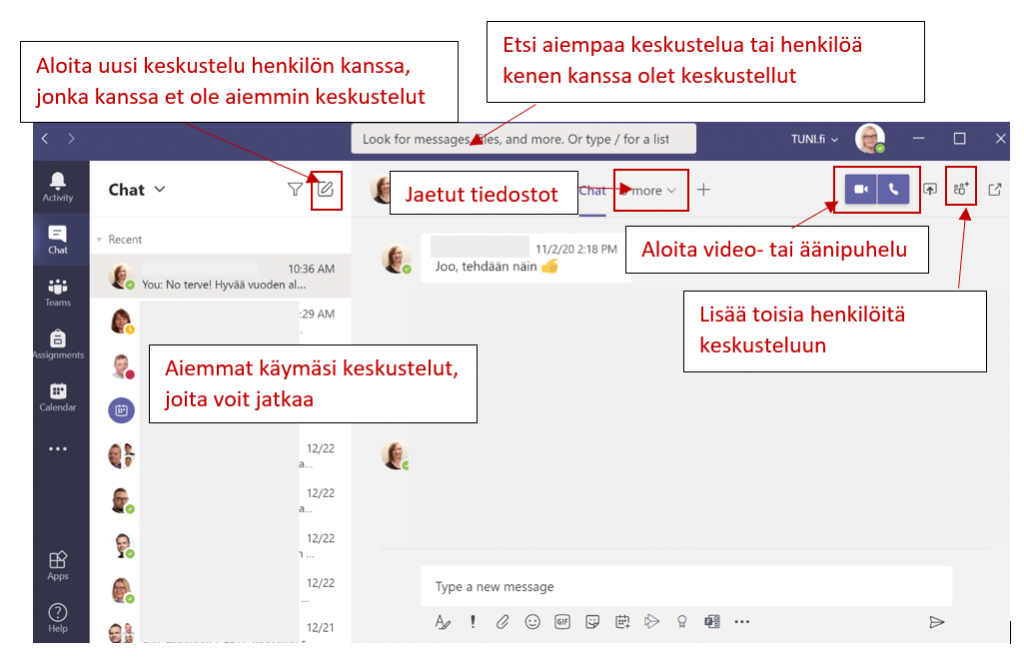The width and height of the screenshot is (1024, 658).
Task: Open the Activity feed in the sidebar
Action: pyautogui.click(x=58, y=186)
